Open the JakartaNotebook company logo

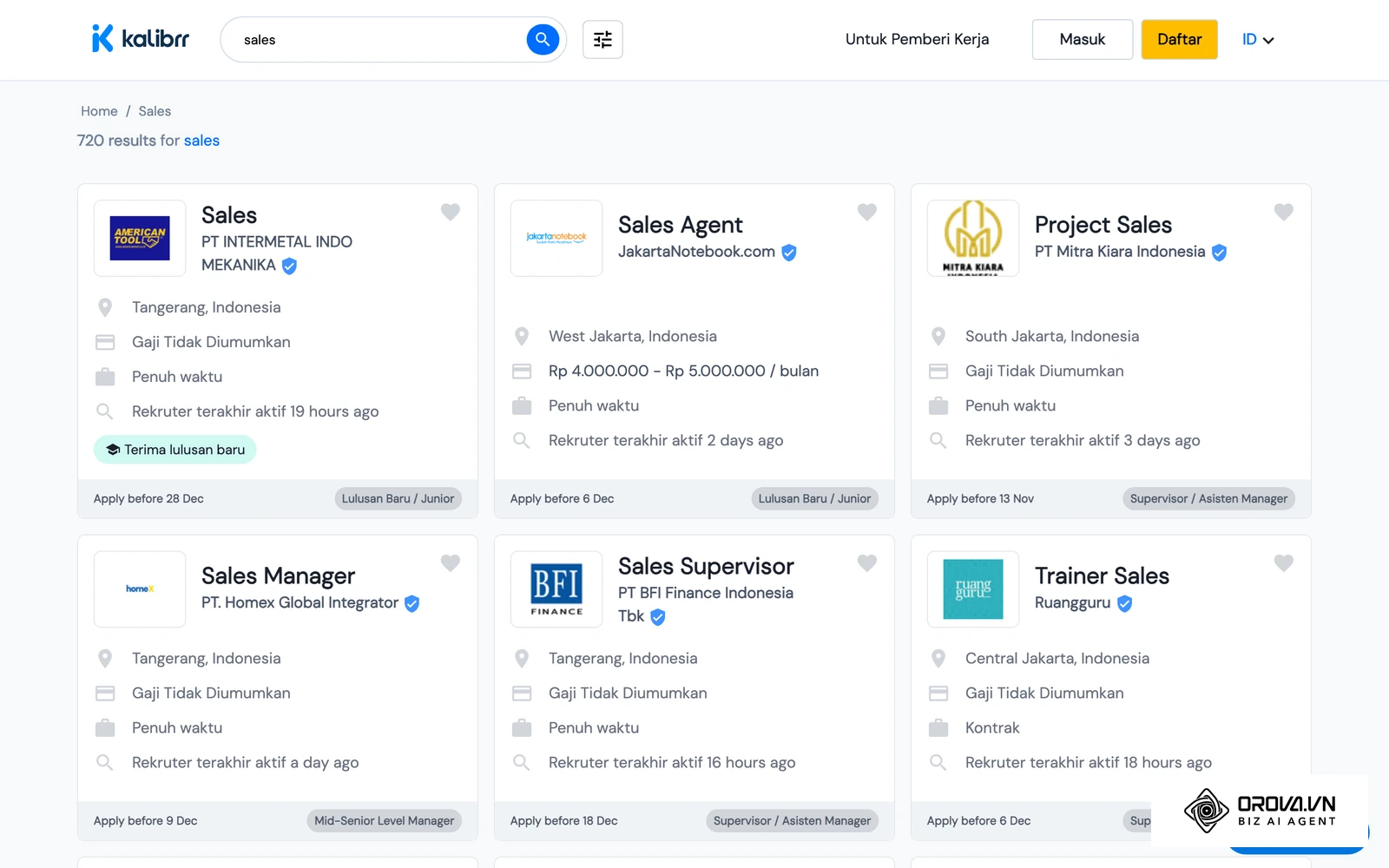556,238
